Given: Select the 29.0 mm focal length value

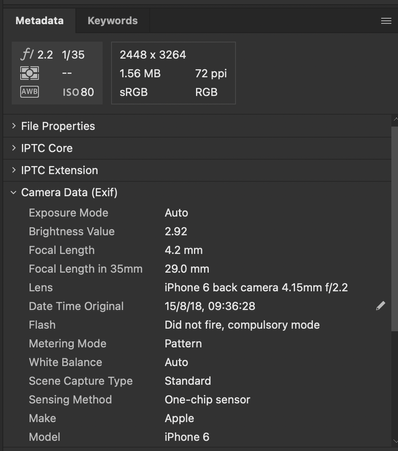Looking at the screenshot, I should pyautogui.click(x=187, y=269).
